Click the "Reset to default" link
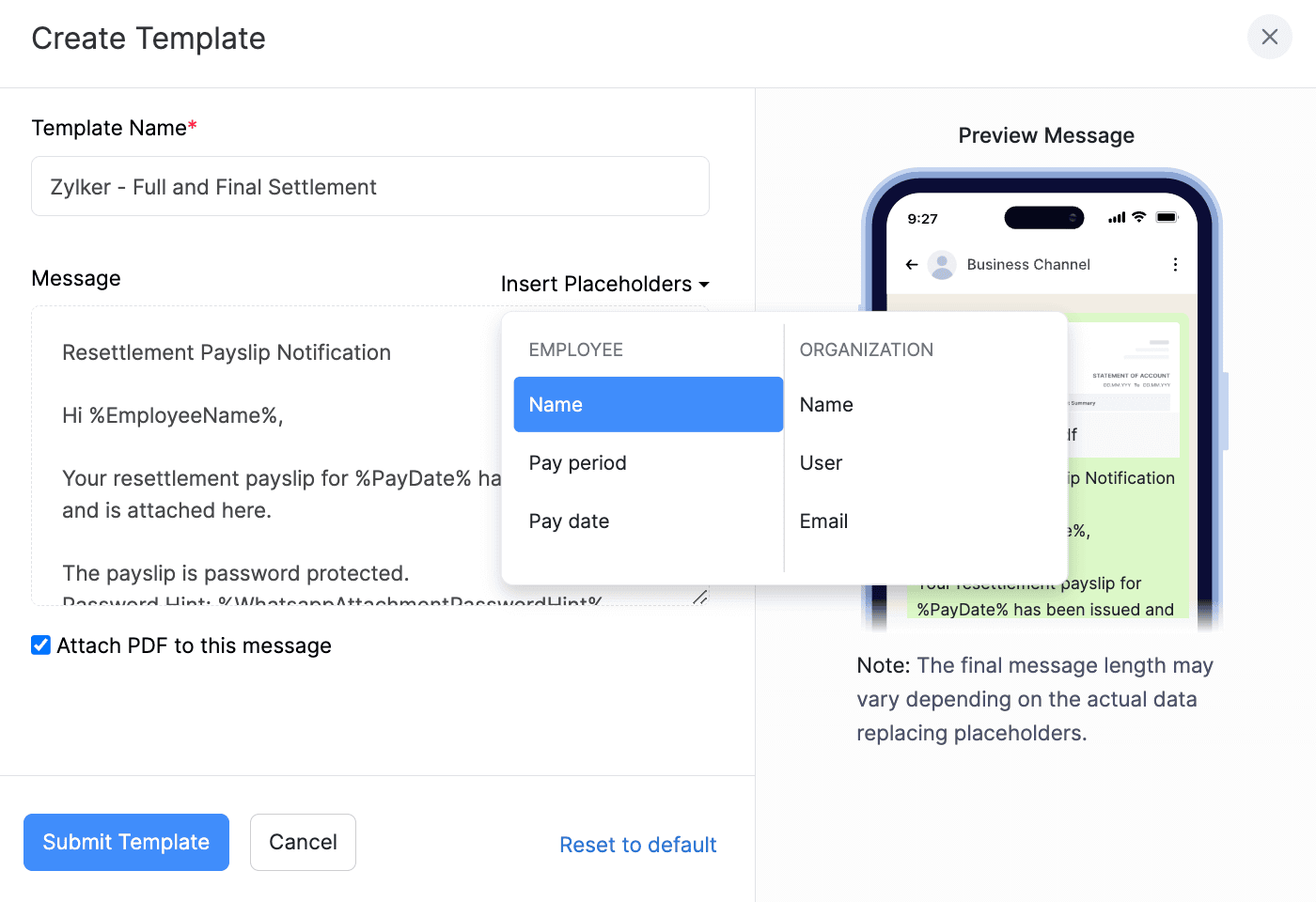Viewport: 1316px width, 902px height. click(x=637, y=844)
